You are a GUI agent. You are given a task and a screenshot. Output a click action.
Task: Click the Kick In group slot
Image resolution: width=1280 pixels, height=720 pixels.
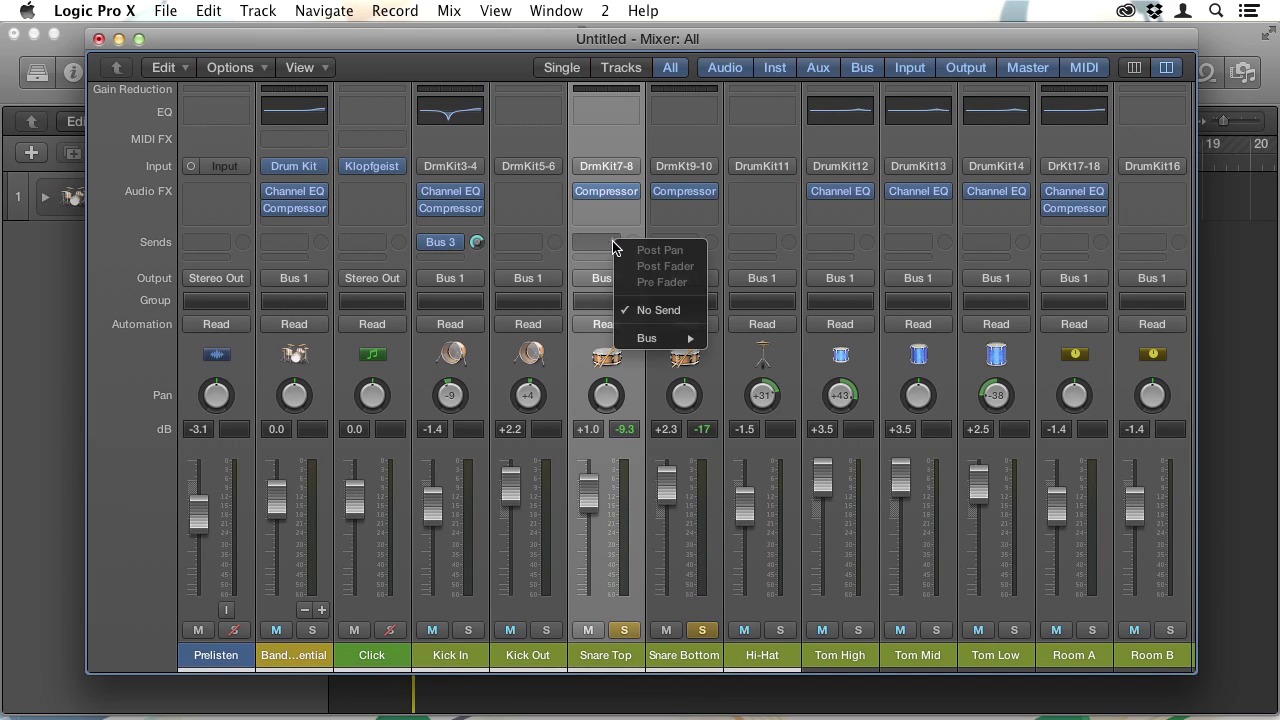coord(450,301)
